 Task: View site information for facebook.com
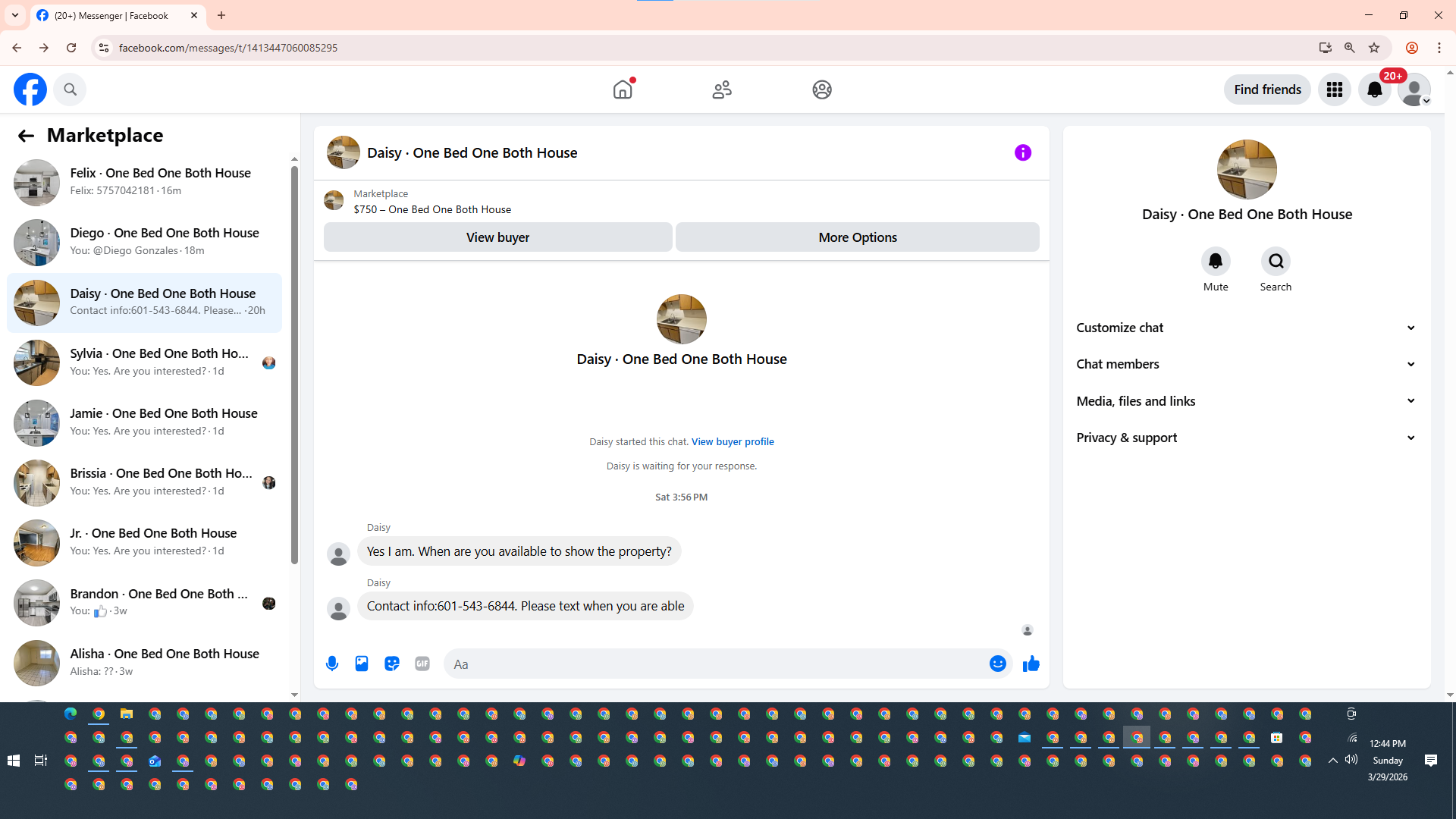(103, 48)
